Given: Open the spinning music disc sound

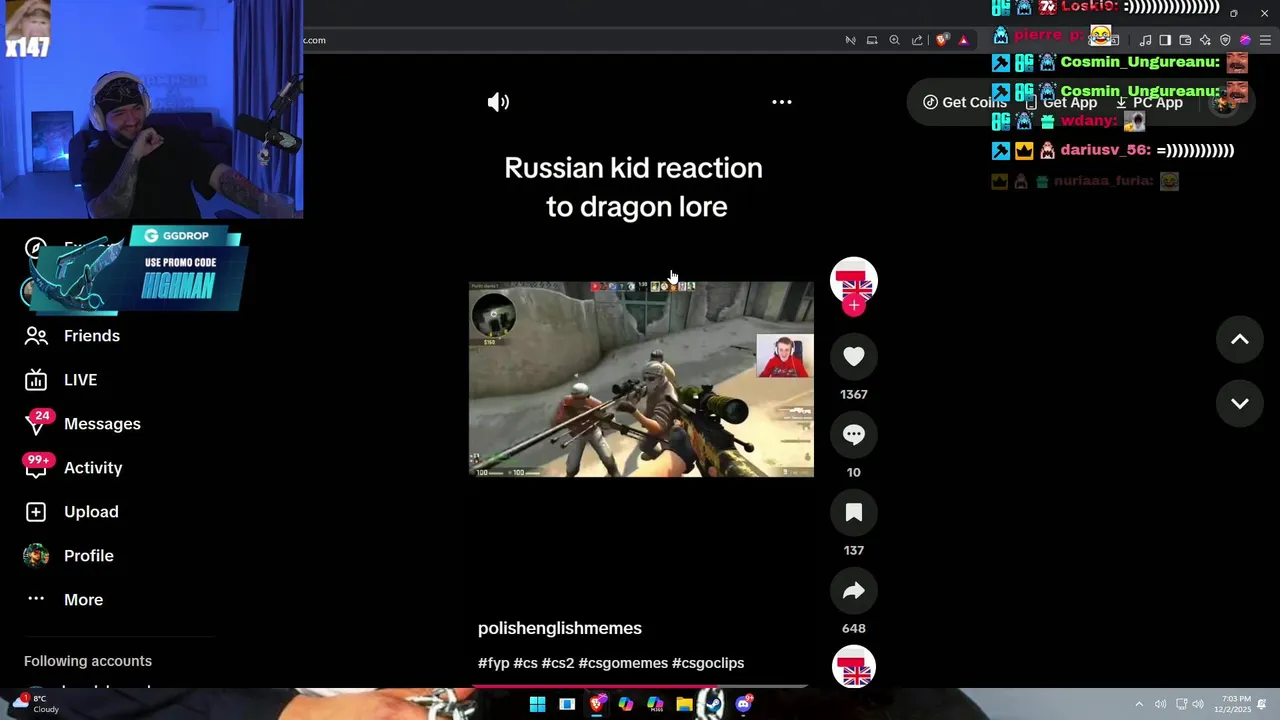Looking at the screenshot, I should pos(854,668).
